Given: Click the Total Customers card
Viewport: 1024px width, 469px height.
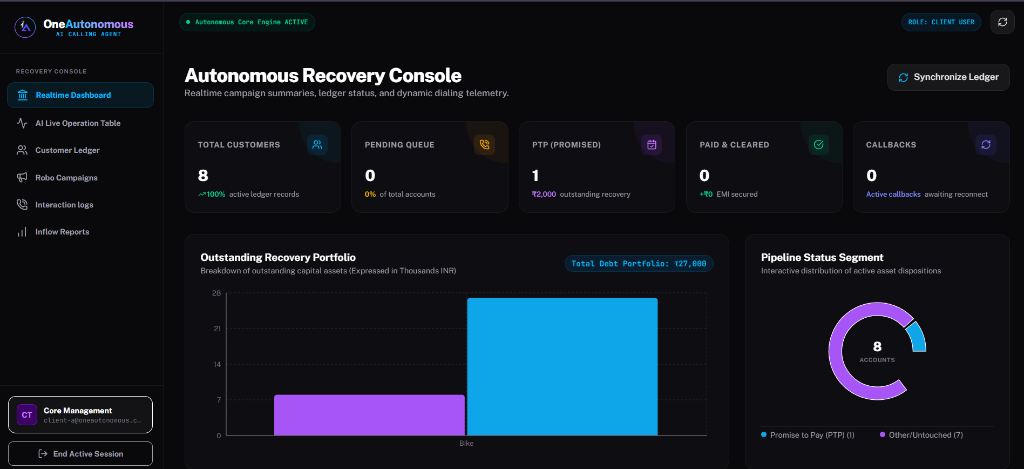Looking at the screenshot, I should [x=263, y=167].
